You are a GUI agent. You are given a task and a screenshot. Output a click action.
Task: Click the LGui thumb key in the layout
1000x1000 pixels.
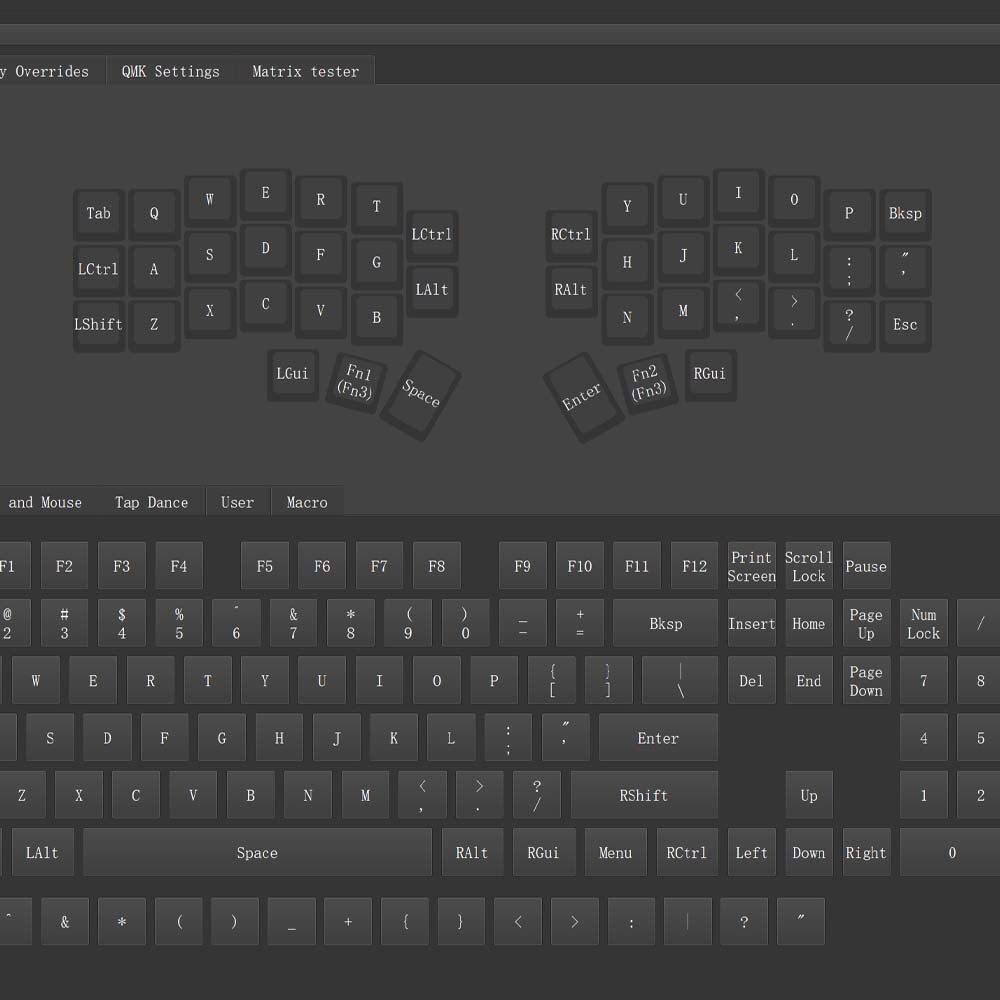[292, 373]
